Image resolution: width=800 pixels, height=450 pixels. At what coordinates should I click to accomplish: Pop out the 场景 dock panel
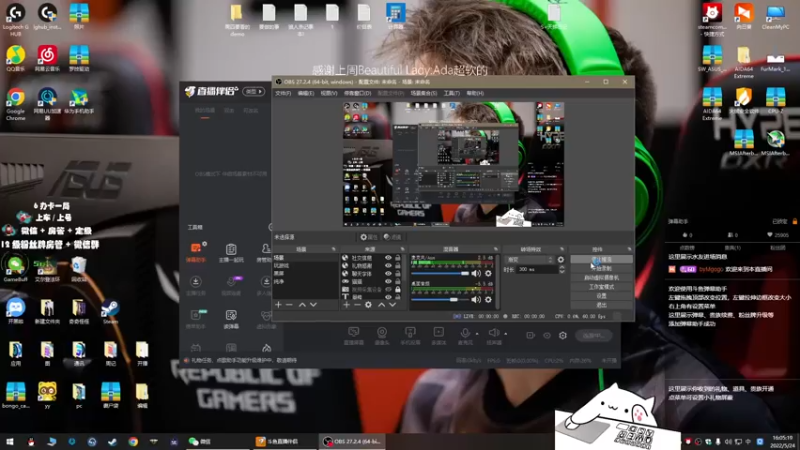[334, 249]
